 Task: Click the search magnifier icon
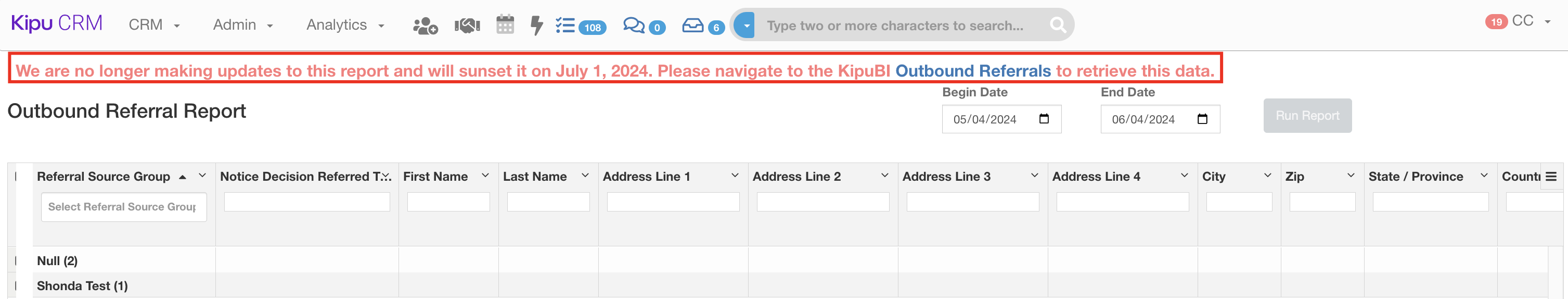[x=1058, y=25]
